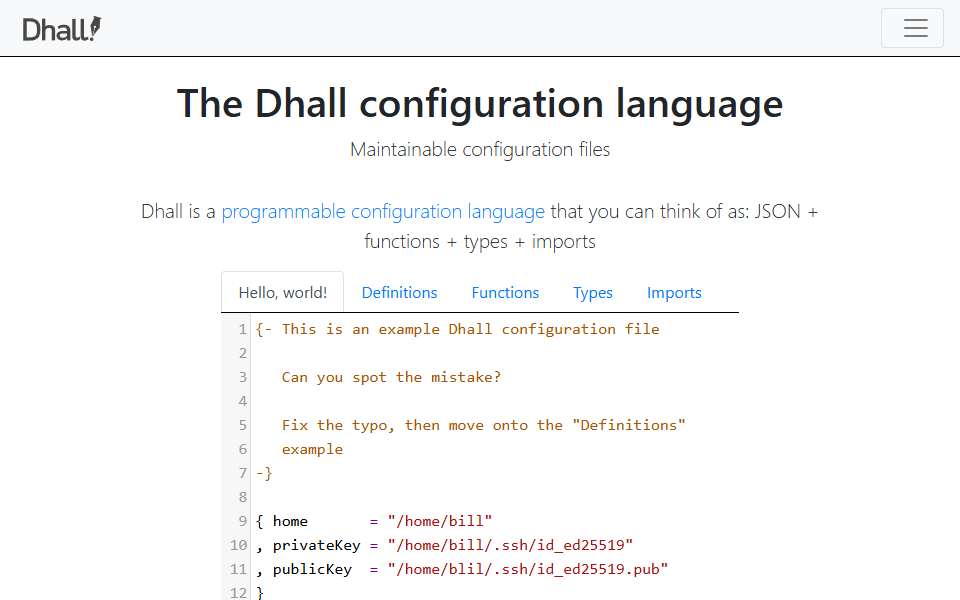Screen dimensions: 960x600
Task: Click the subtitle "Maintainable configuration files"
Action: pos(480,149)
